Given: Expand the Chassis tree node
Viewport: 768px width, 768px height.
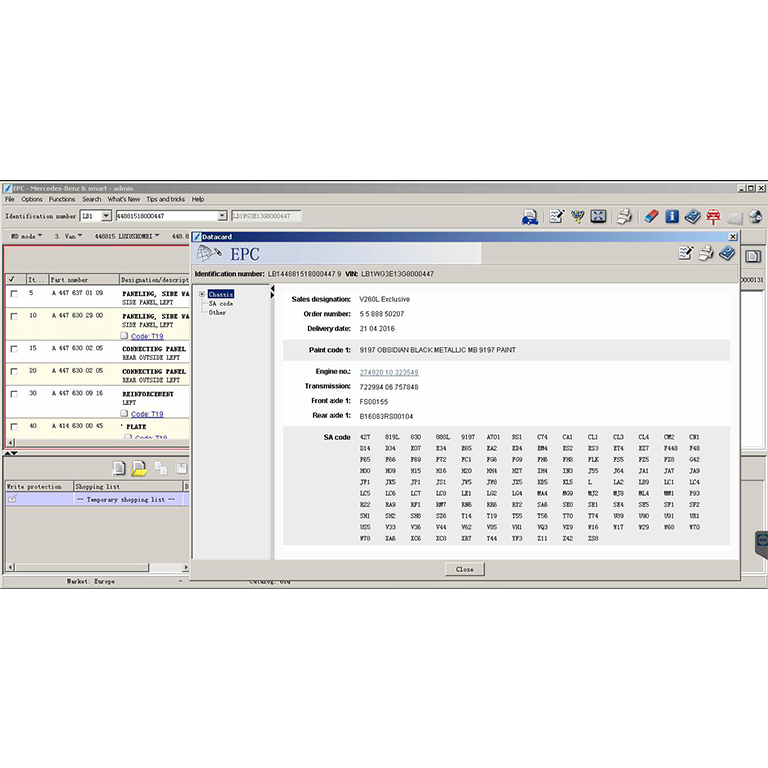Looking at the screenshot, I should tap(202, 294).
